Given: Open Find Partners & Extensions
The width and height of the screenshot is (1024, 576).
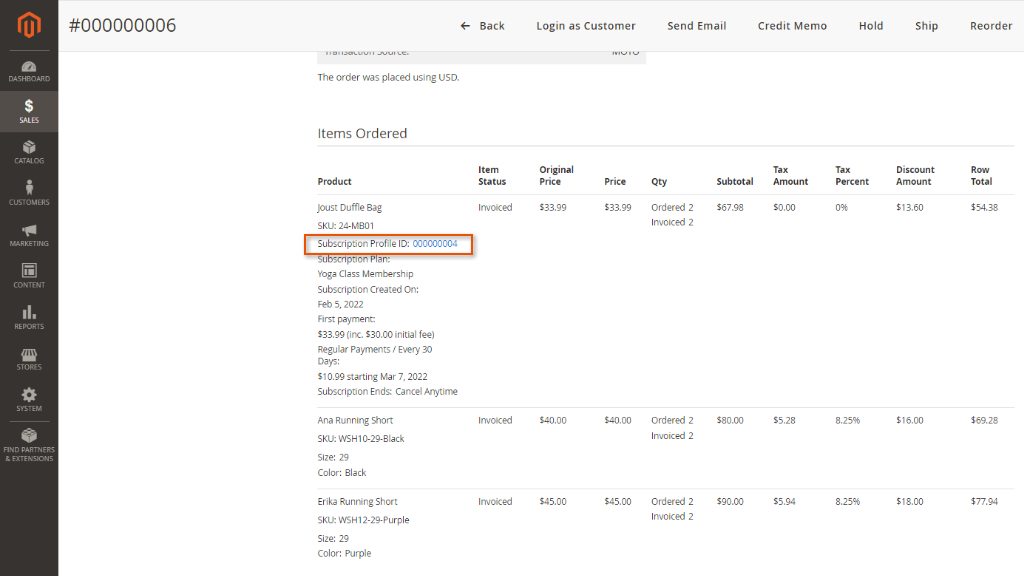Looking at the screenshot, I should coord(29,445).
